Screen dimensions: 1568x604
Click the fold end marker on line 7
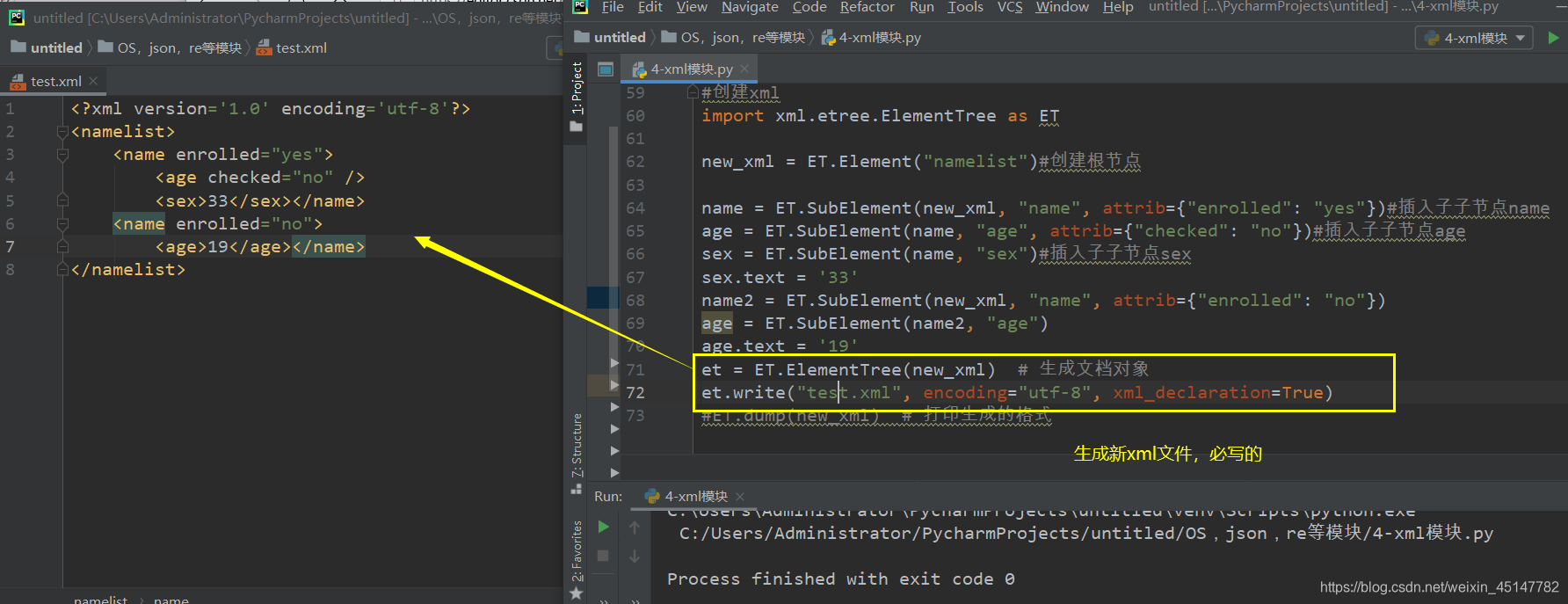click(x=62, y=247)
